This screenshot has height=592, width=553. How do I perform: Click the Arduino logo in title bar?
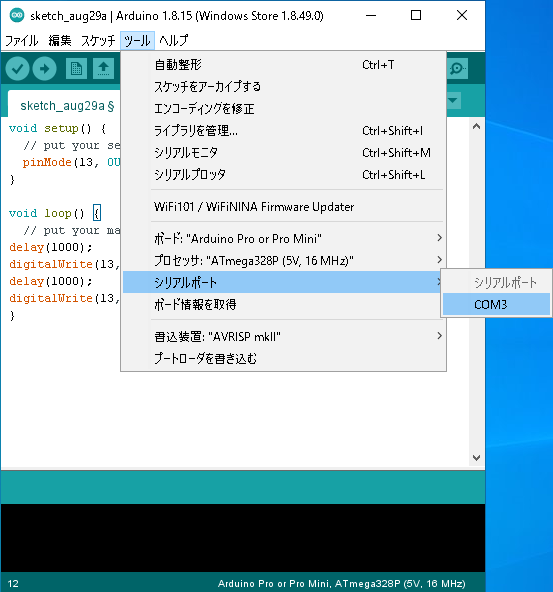[17, 15]
